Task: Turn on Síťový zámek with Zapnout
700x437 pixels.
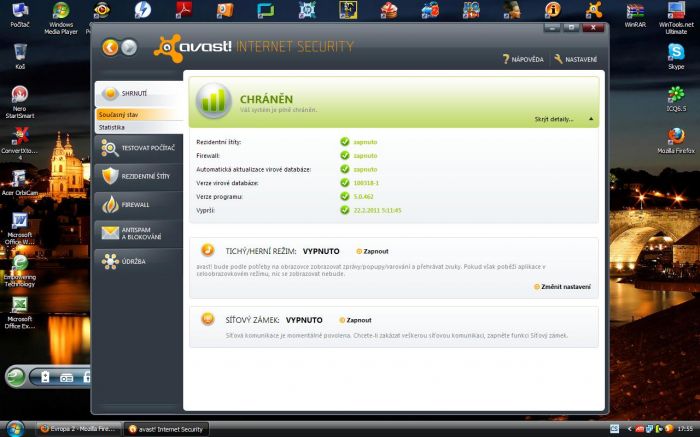Action: click(x=355, y=320)
